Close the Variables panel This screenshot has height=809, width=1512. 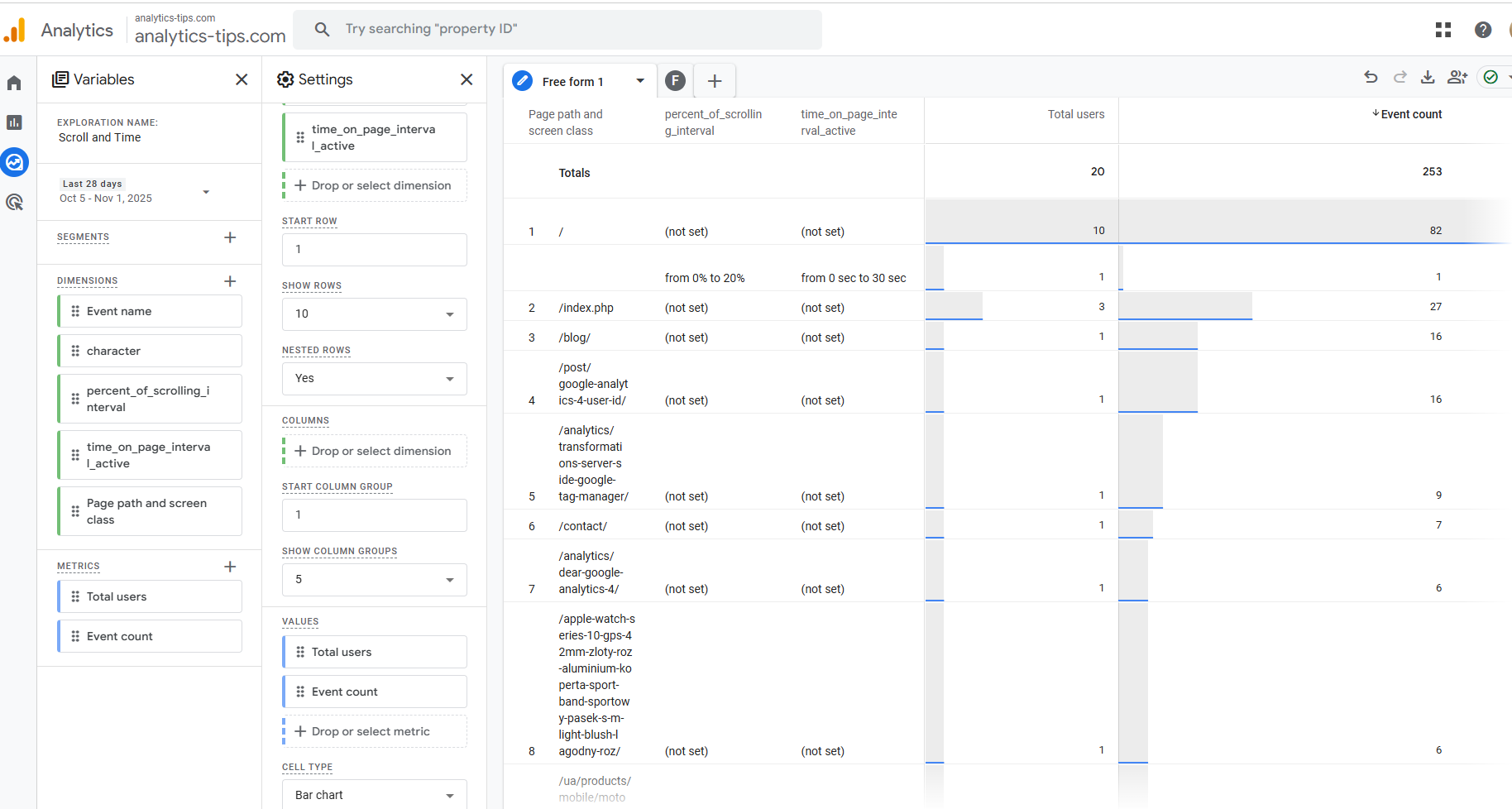242,79
